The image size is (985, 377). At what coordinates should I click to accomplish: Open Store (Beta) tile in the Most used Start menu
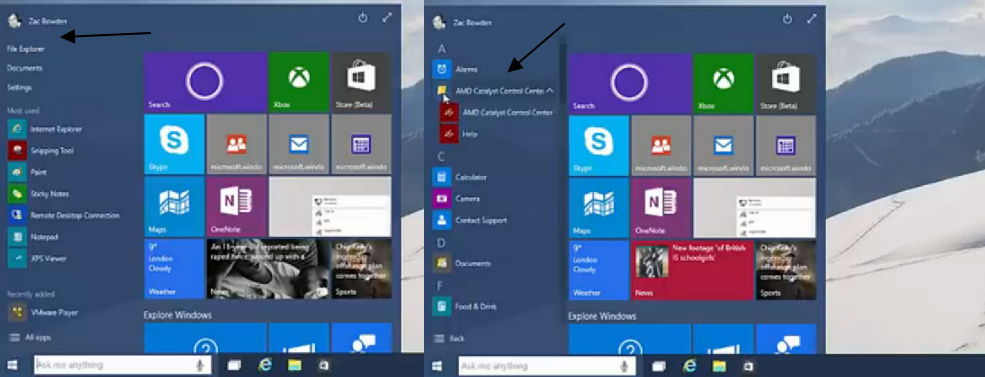(x=361, y=82)
